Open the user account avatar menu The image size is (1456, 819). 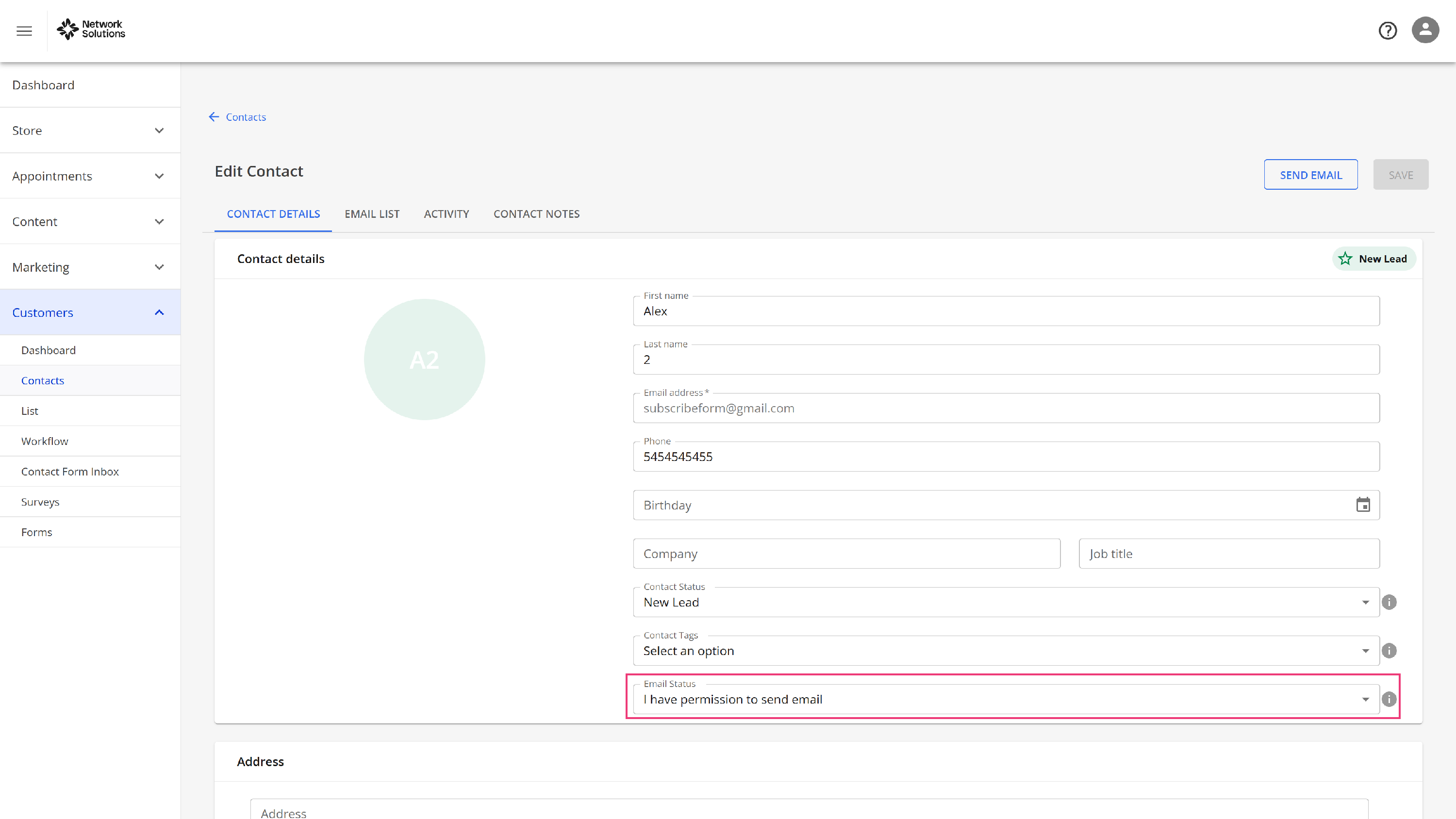(x=1425, y=30)
